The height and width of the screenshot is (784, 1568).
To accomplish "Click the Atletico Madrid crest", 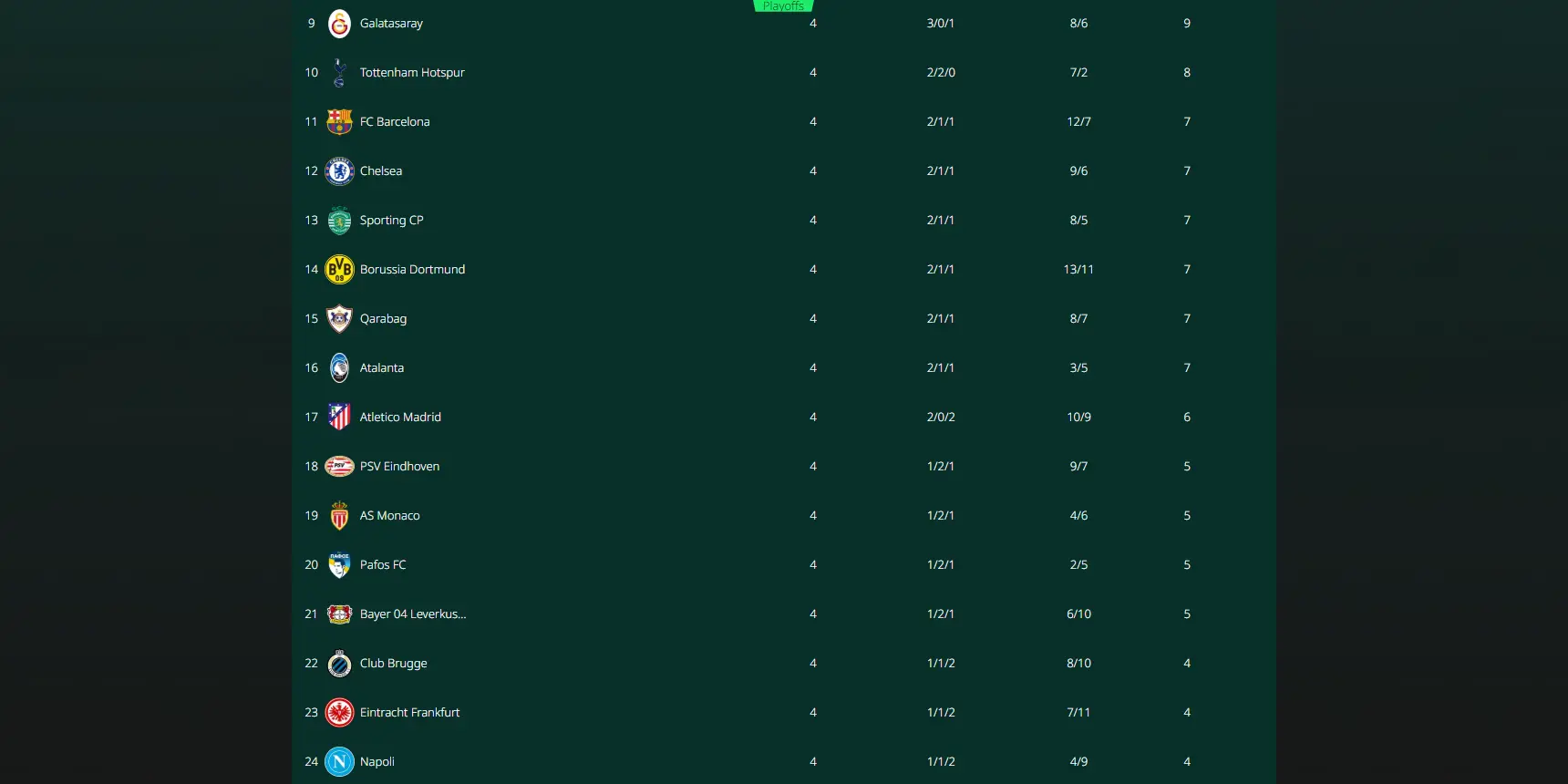I will click(339, 418).
